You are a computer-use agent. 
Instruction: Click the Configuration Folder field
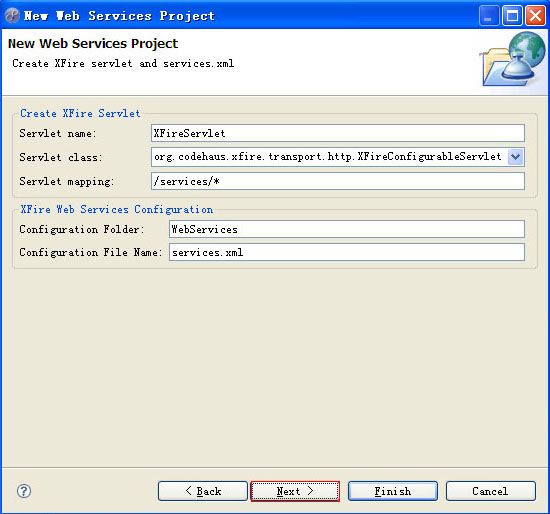347,229
